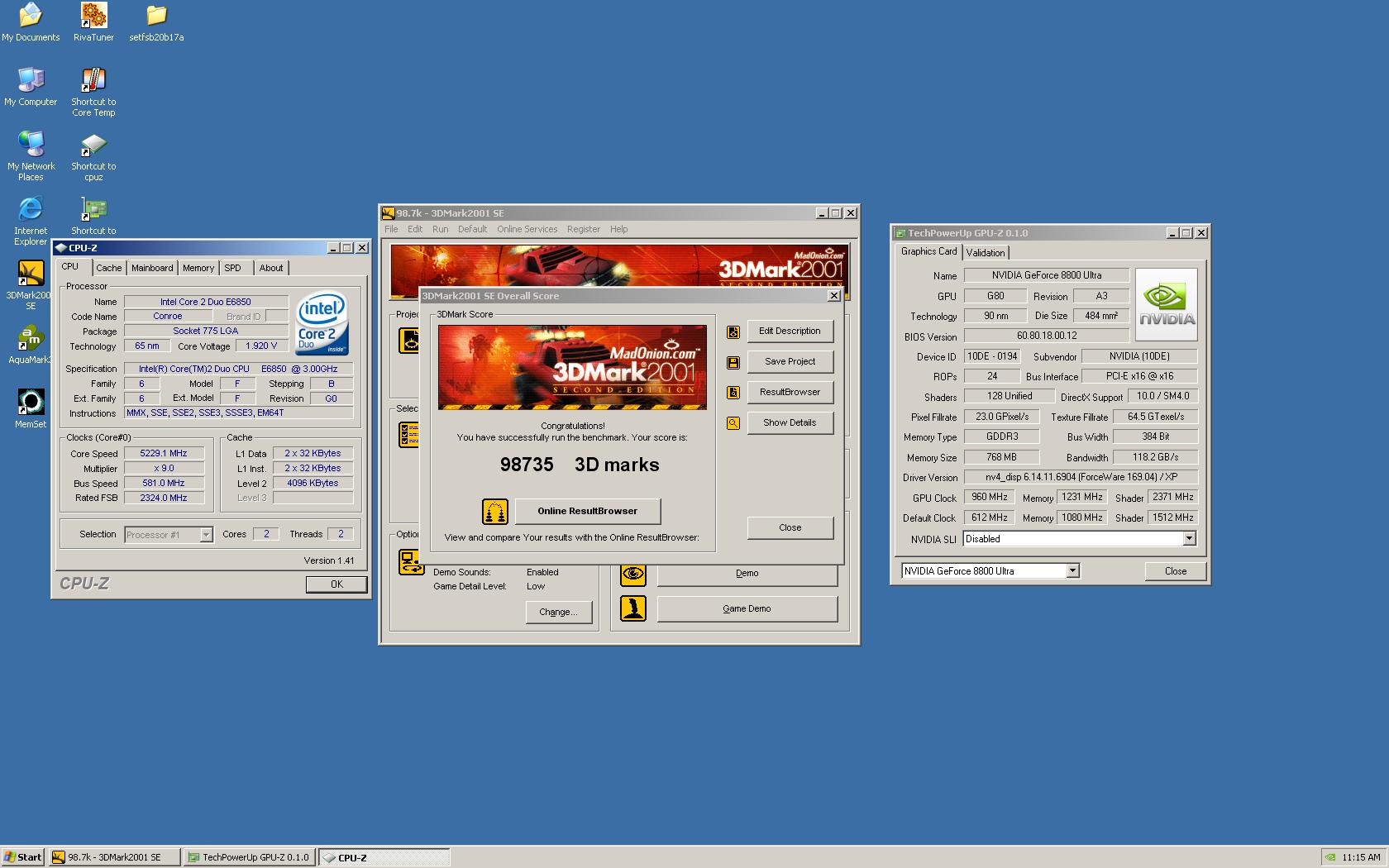
Task: Click the NVIDIA logo in GPU-Z
Action: tap(1167, 304)
